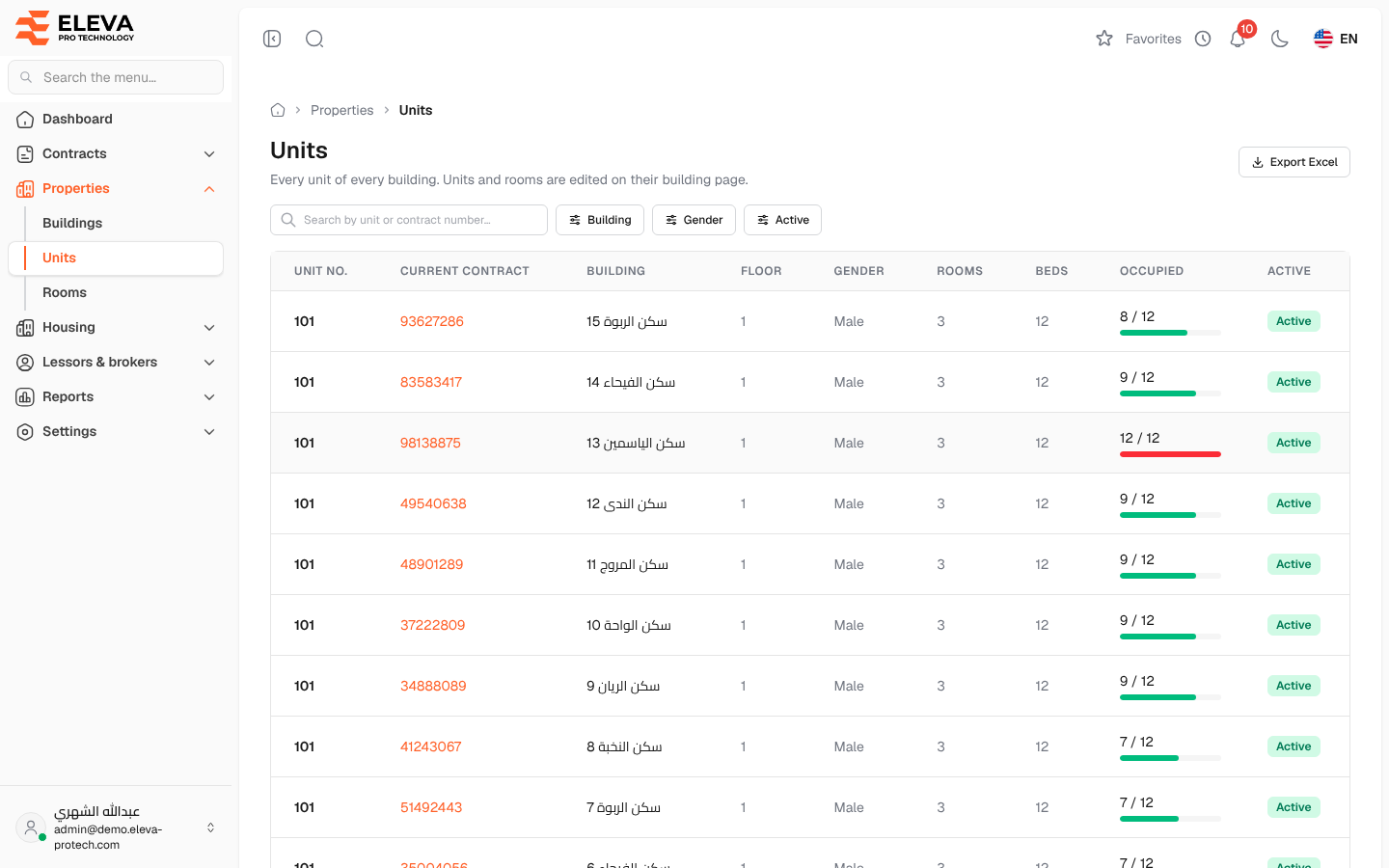The height and width of the screenshot is (868, 1389).
Task: Expand the Contracts menu chevron
Action: click(209, 154)
